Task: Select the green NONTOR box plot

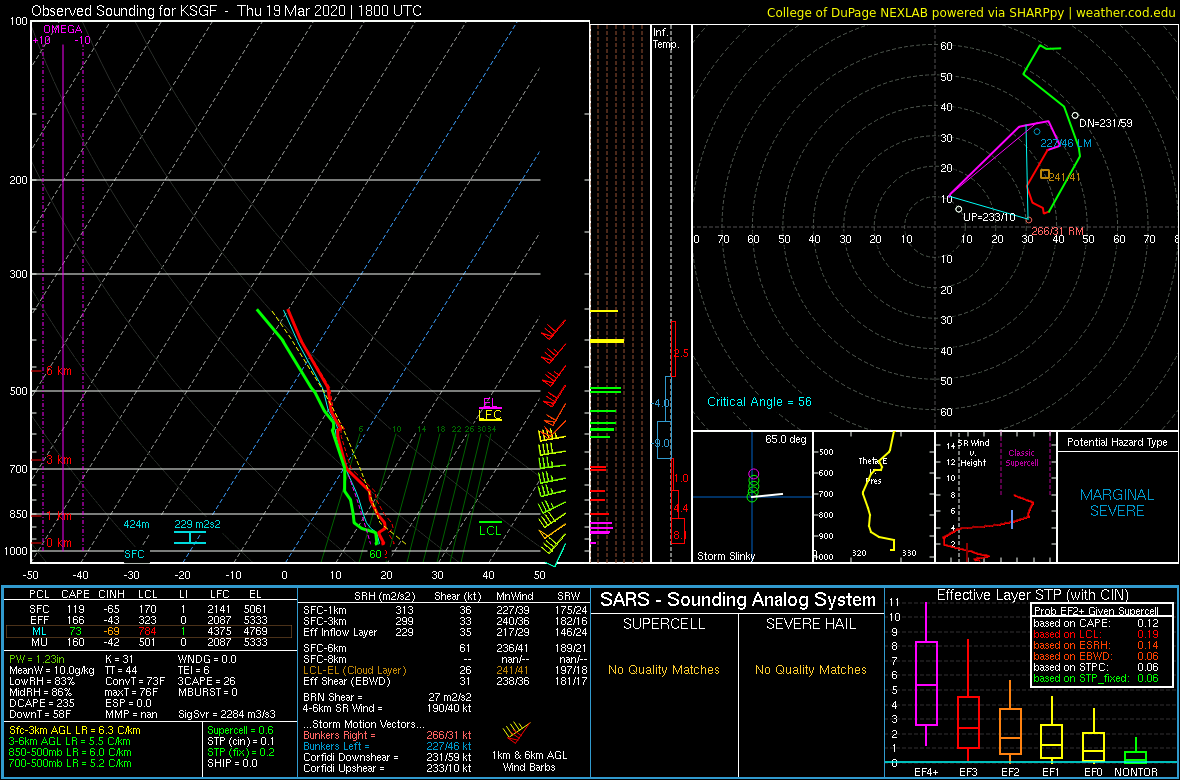Action: coord(1136,751)
